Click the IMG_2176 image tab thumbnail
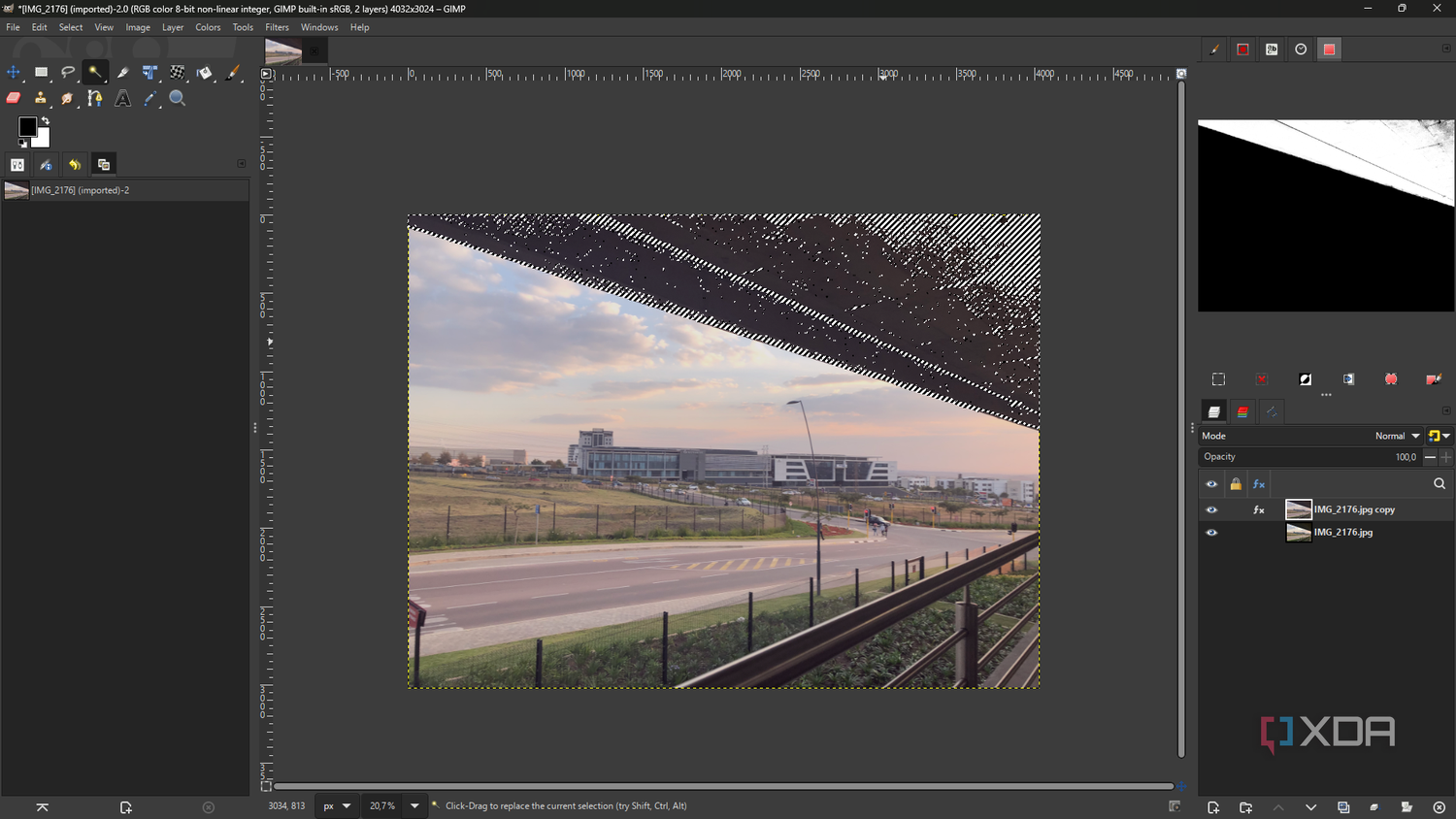Viewport: 1456px width, 819px height. [282, 50]
